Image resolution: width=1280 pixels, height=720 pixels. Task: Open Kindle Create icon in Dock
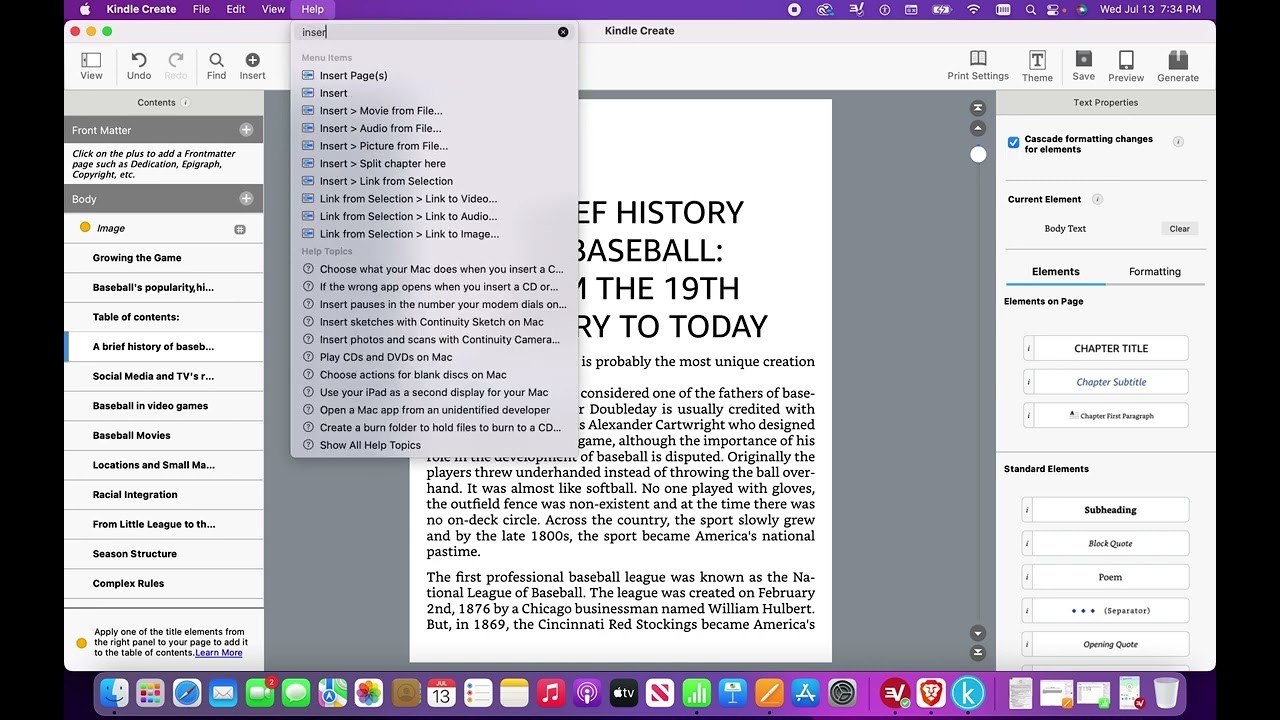tap(968, 692)
